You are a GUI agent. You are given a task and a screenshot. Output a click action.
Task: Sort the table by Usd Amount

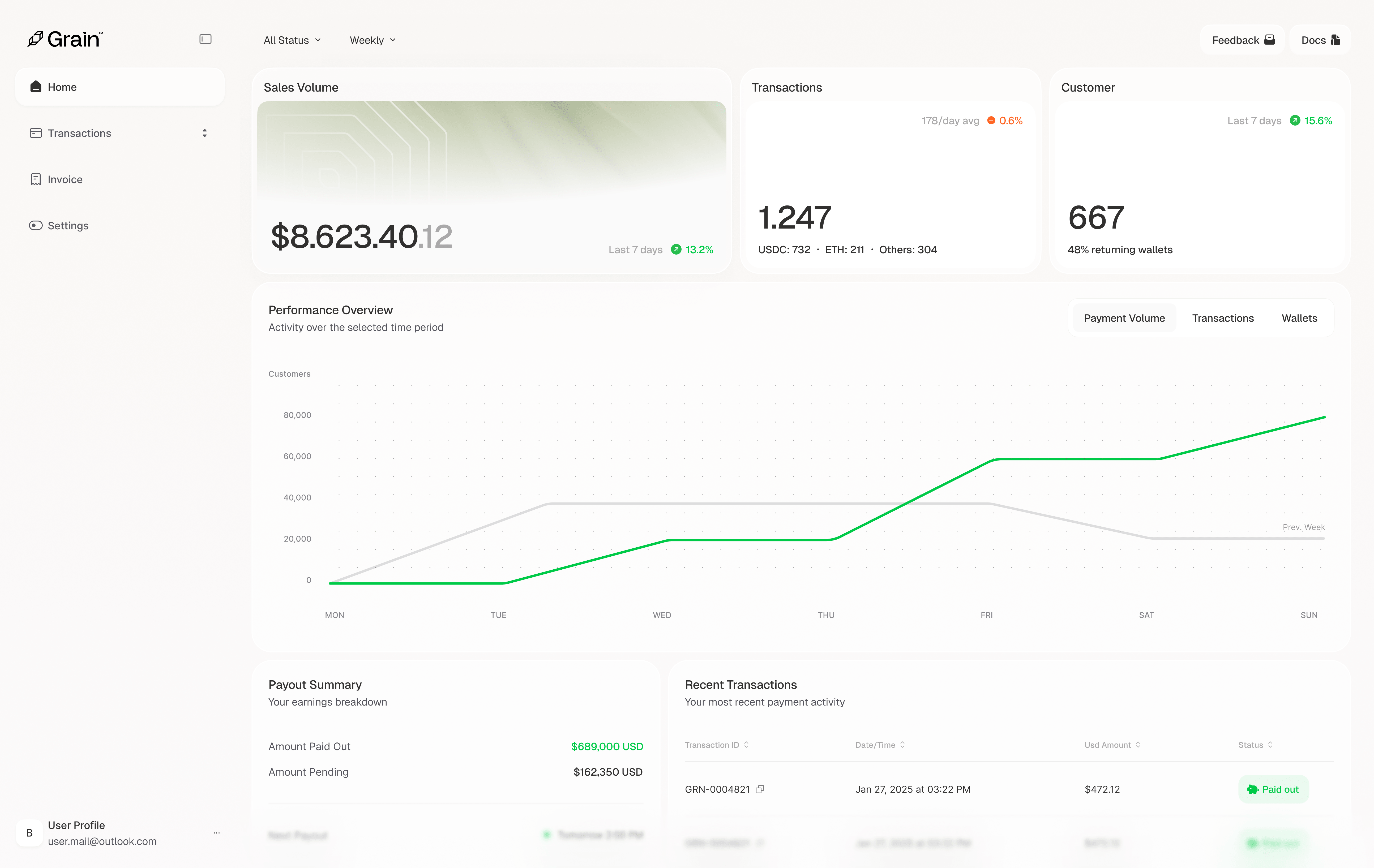(x=1138, y=744)
